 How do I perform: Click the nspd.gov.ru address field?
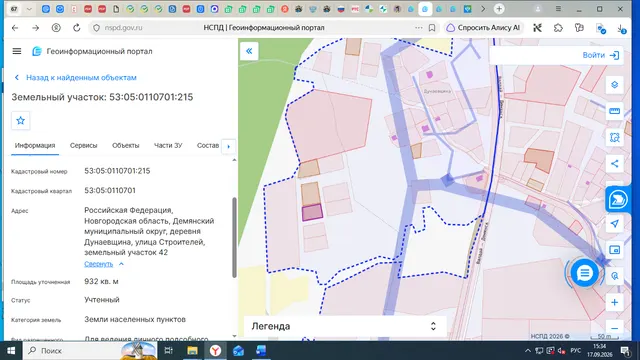123,28
